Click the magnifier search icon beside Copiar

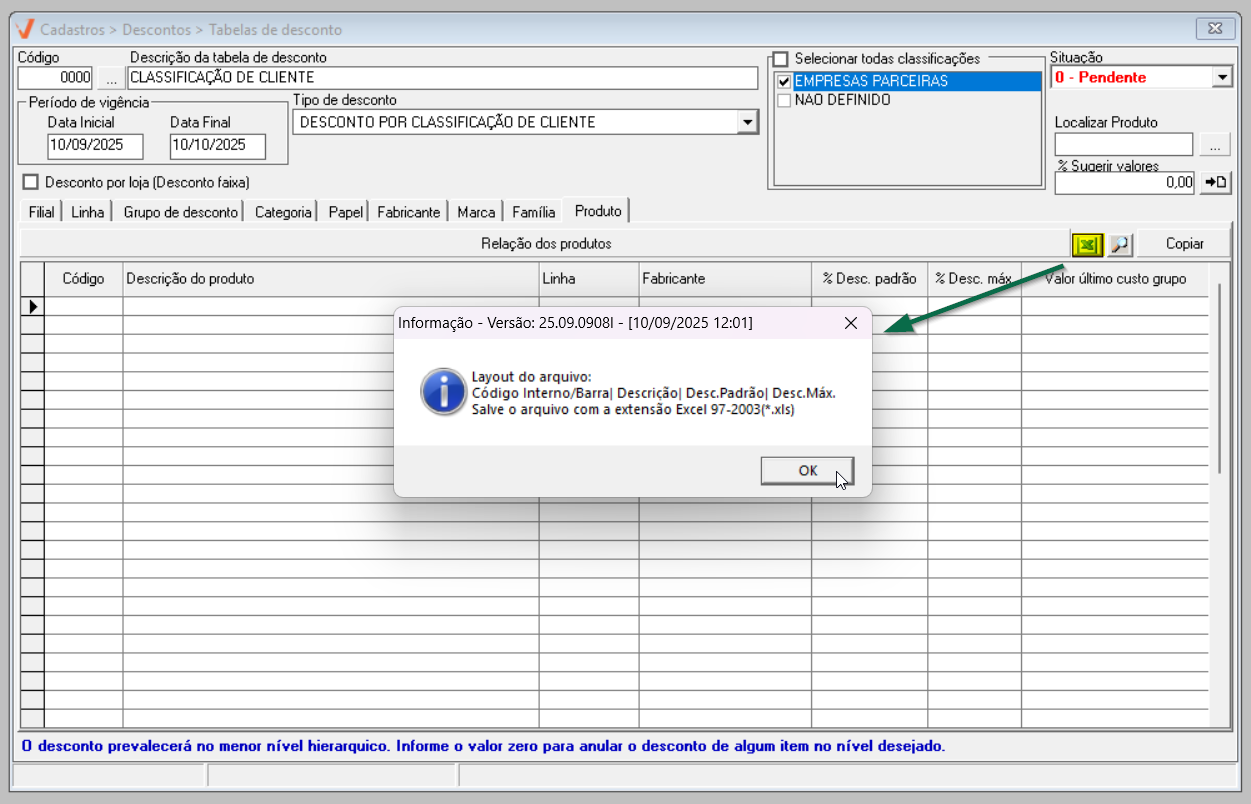click(x=1119, y=244)
